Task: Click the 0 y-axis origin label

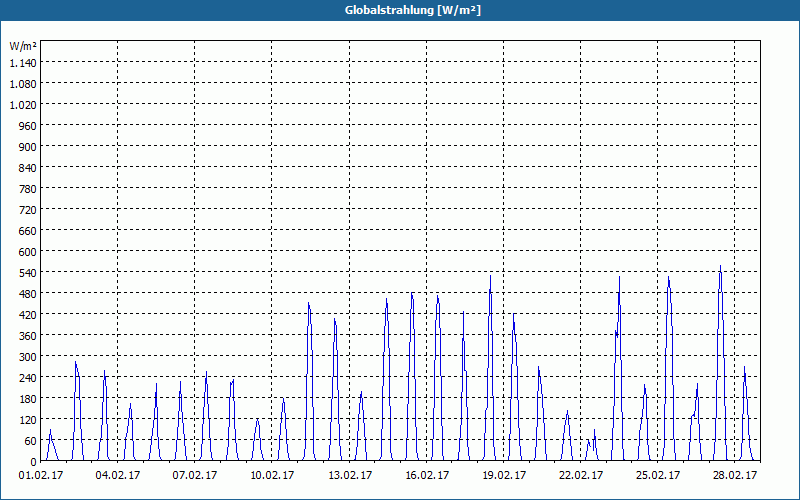Action: pos(34,462)
